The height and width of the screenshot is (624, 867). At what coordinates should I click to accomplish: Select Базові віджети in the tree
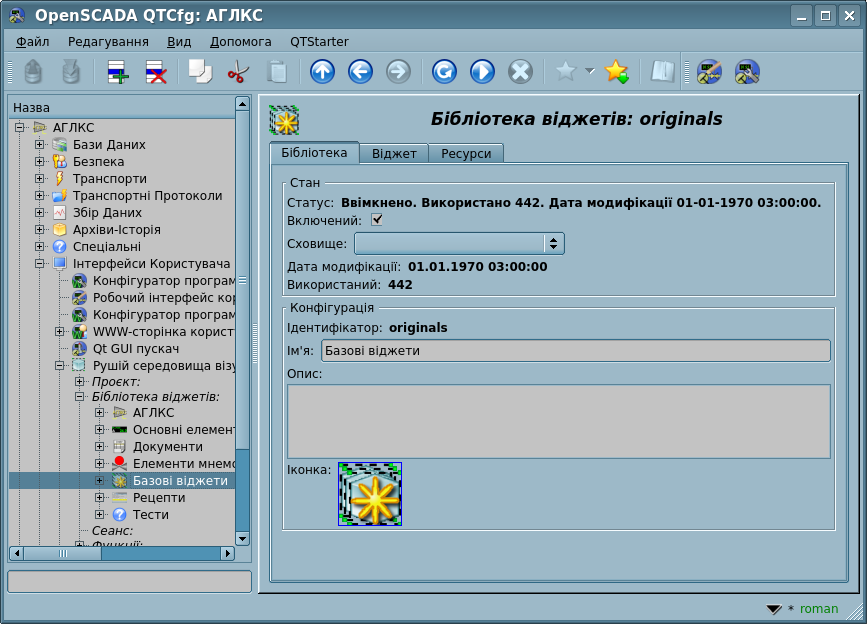click(x=180, y=481)
